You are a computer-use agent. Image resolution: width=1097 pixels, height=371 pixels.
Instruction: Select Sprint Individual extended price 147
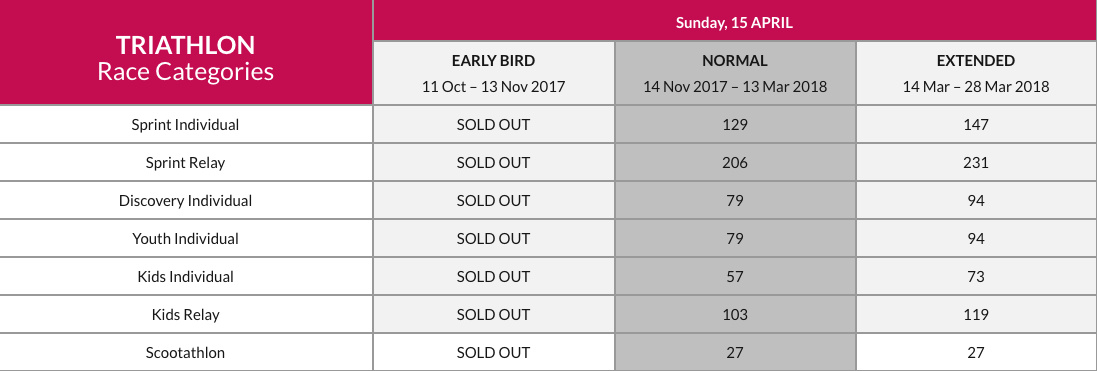pyautogui.click(x=976, y=125)
